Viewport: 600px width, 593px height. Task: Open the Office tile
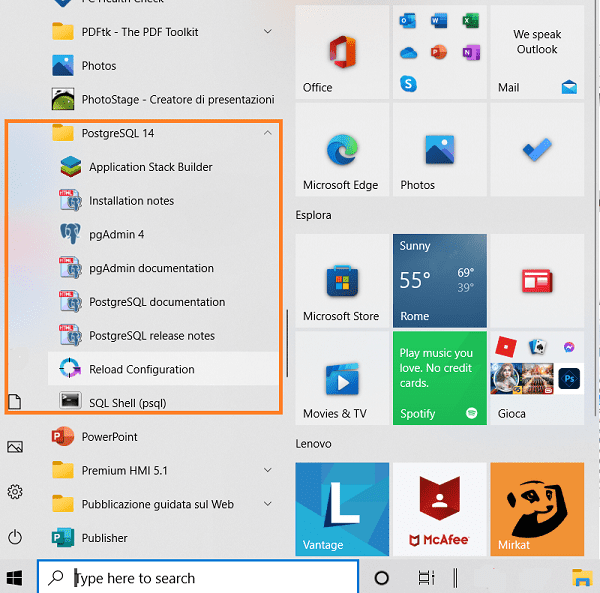(342, 52)
